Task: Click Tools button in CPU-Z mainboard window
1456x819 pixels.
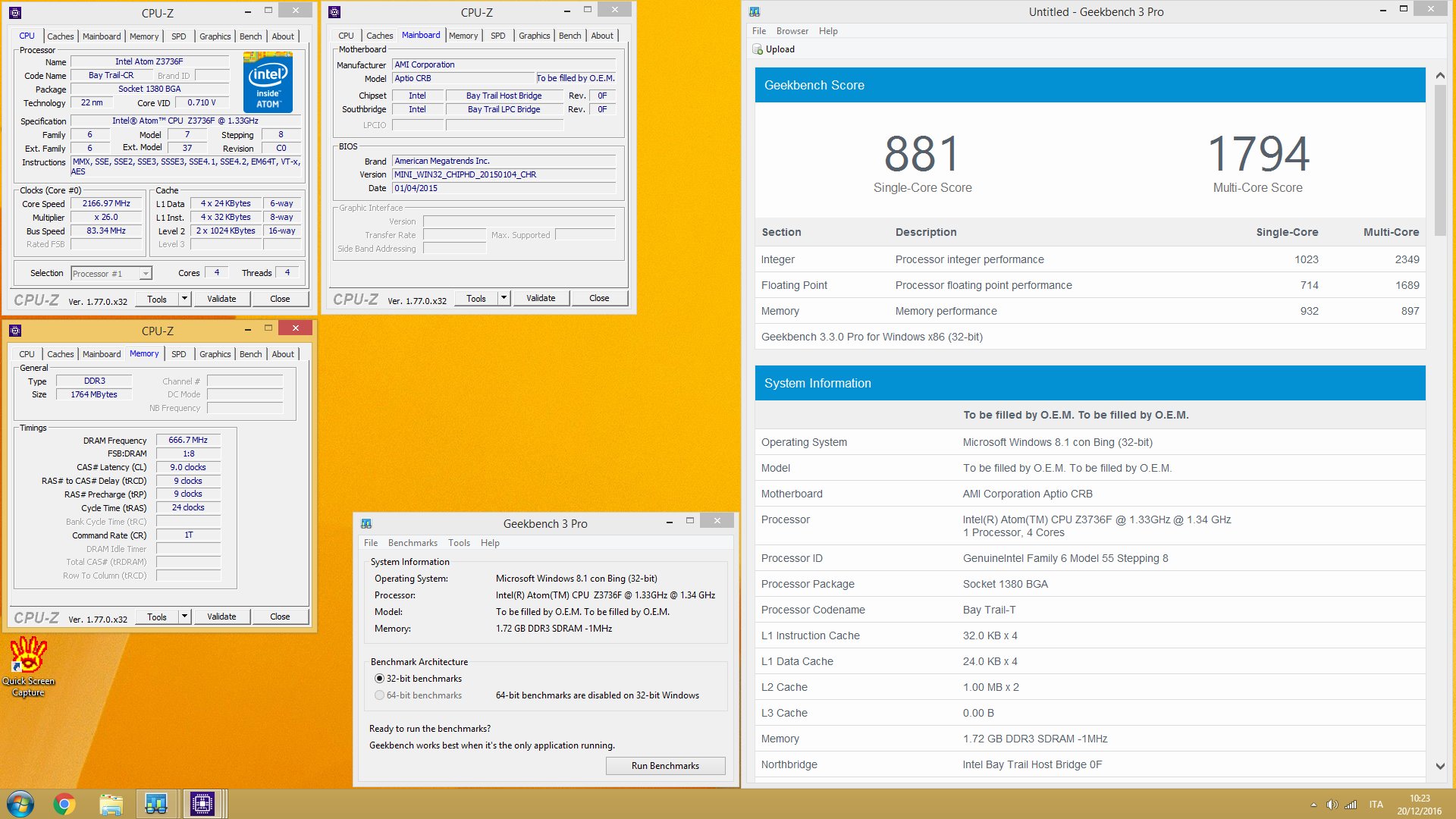Action: point(476,298)
